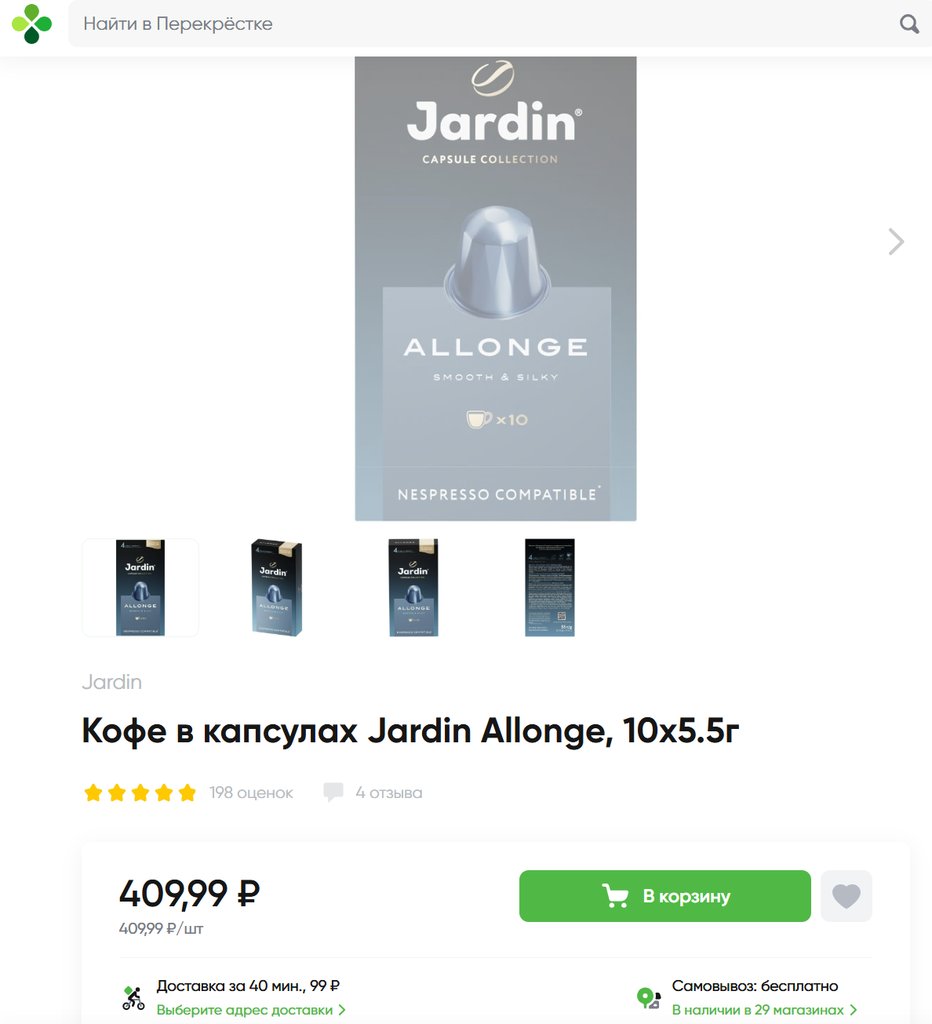Image resolution: width=932 pixels, height=1024 pixels.
Task: Click the bicycle delivery icon
Action: 134,998
